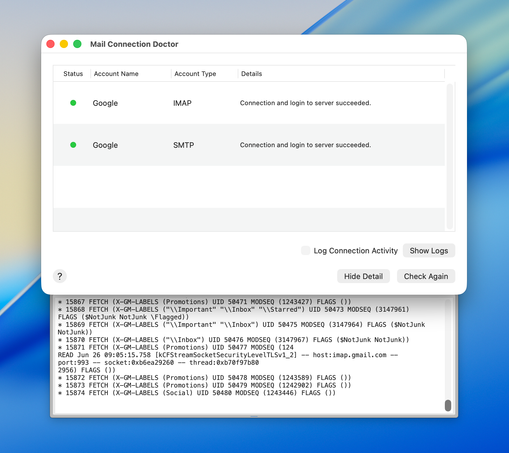The height and width of the screenshot is (453, 509).
Task: Click log line 15872 FETCH Promotions
Action: click(204, 378)
